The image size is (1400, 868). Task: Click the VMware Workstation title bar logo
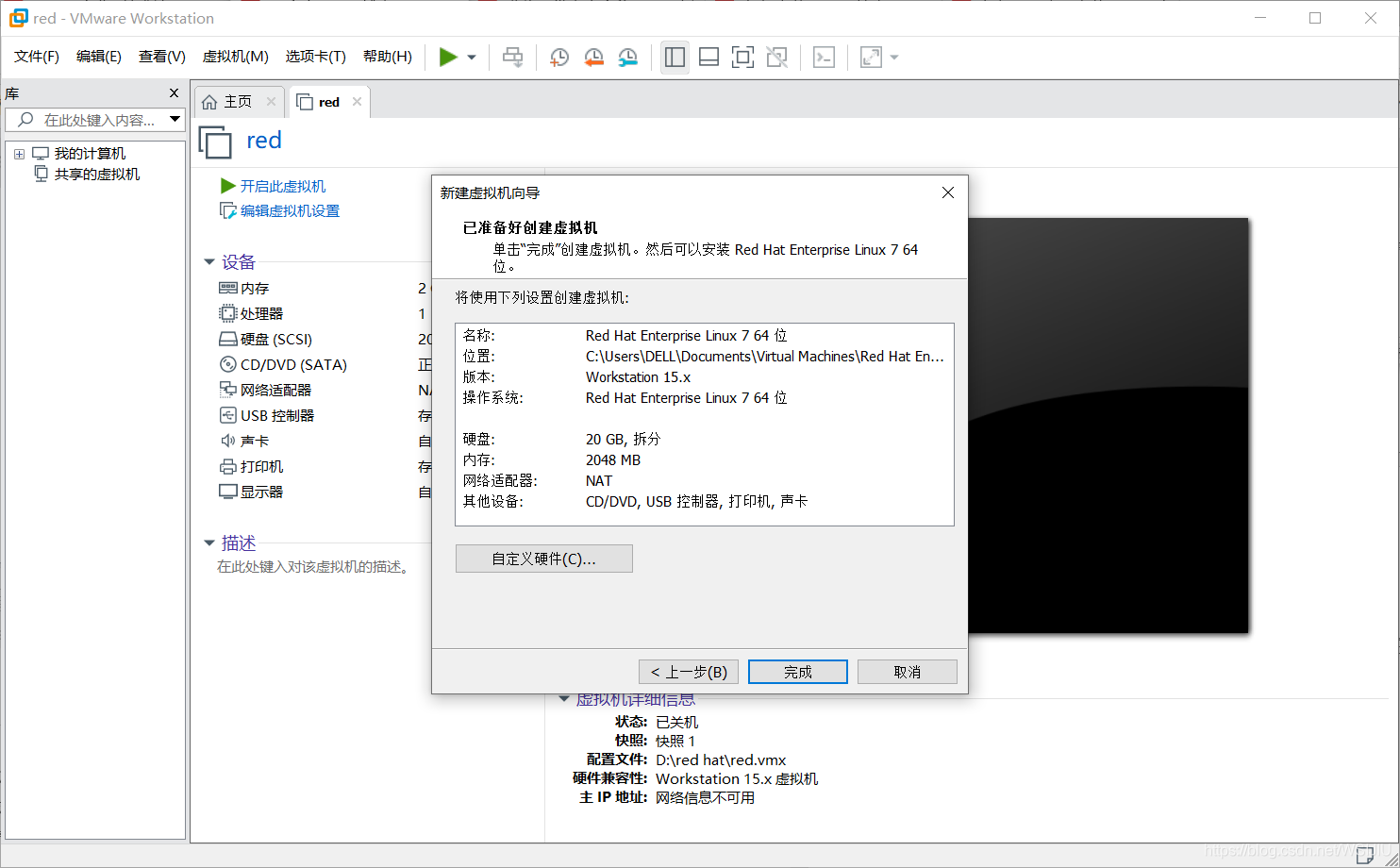pyautogui.click(x=18, y=18)
